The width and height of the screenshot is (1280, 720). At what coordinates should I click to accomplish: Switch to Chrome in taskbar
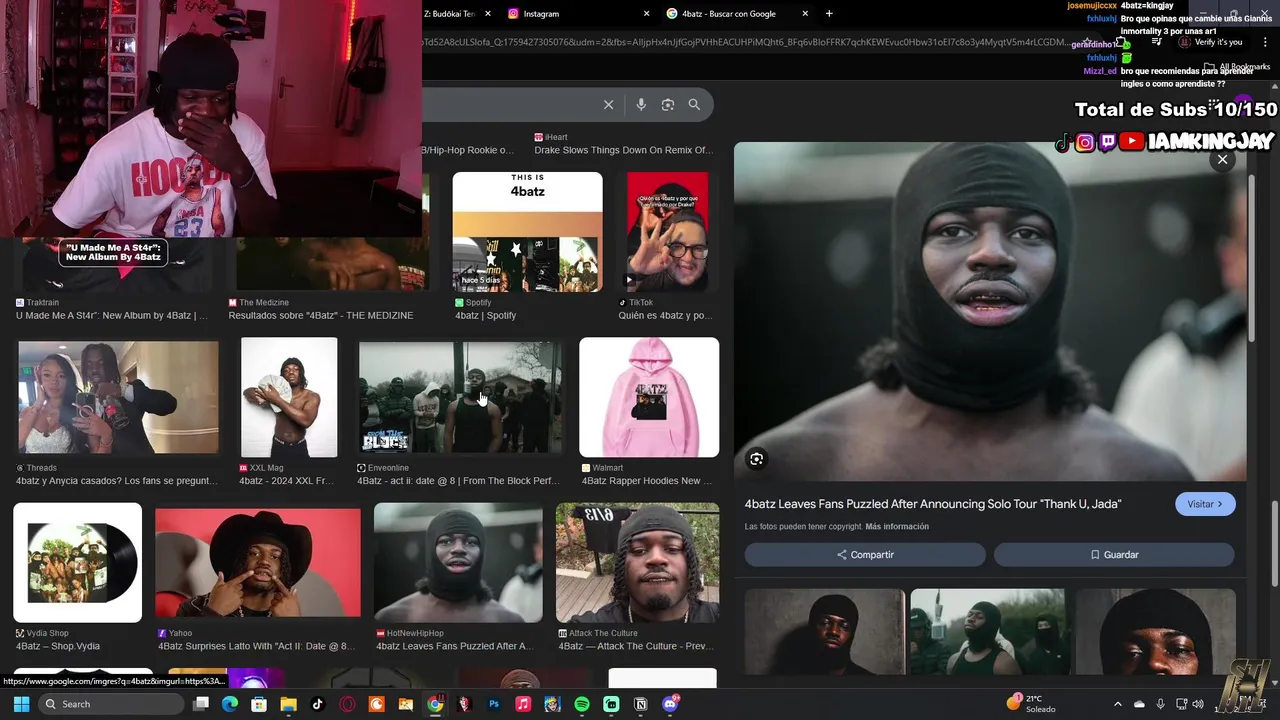pyautogui.click(x=435, y=704)
